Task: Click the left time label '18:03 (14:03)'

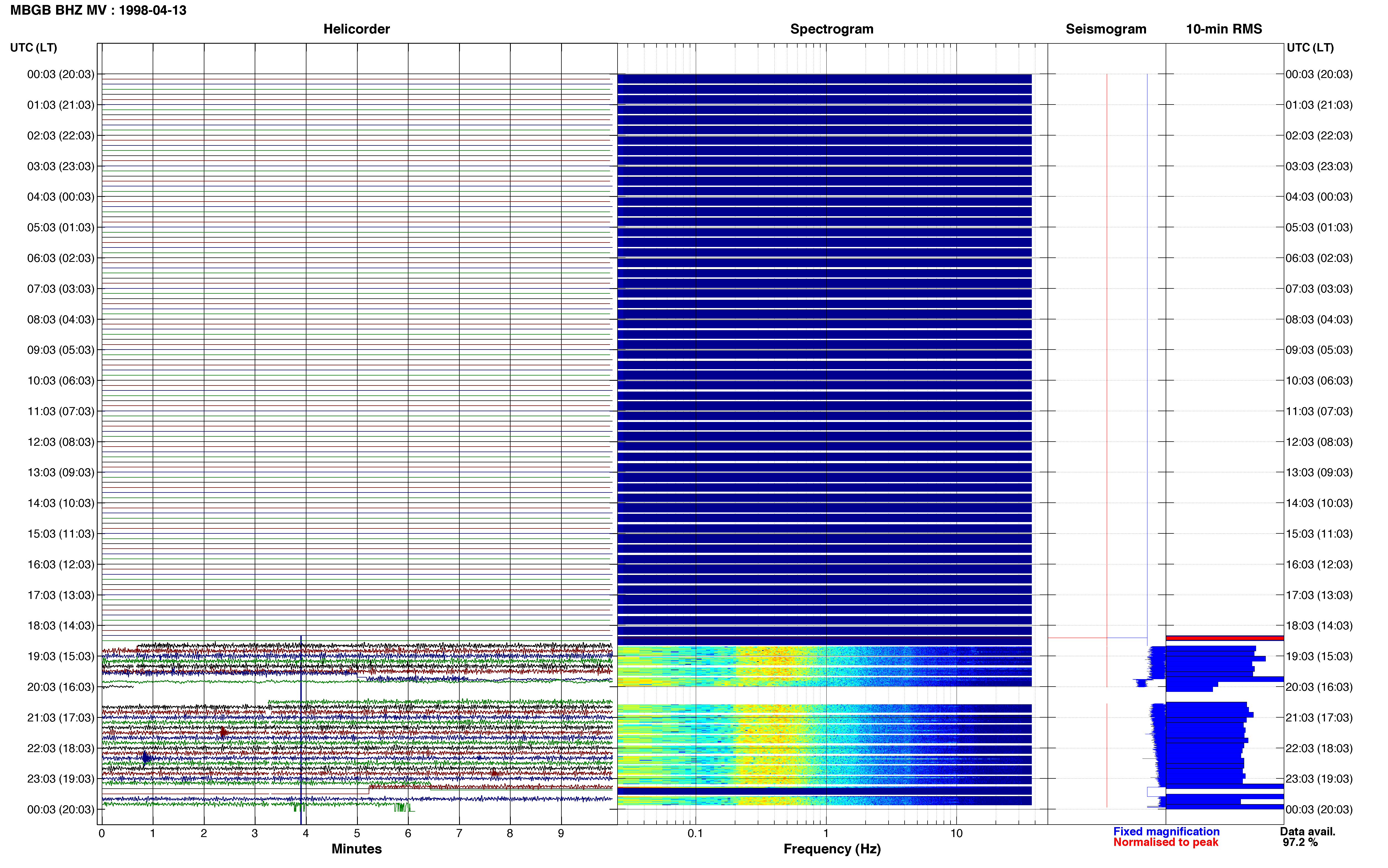Action: coord(61,626)
